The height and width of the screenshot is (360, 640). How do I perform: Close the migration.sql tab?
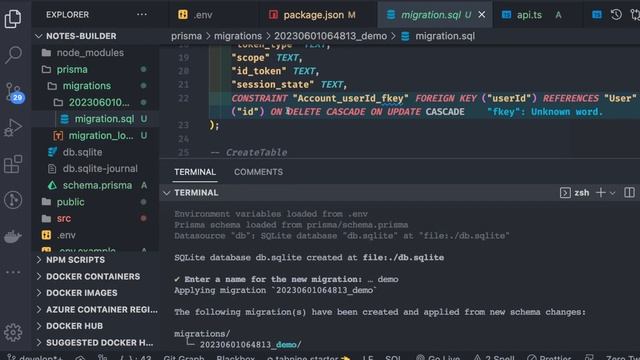[x=482, y=15]
